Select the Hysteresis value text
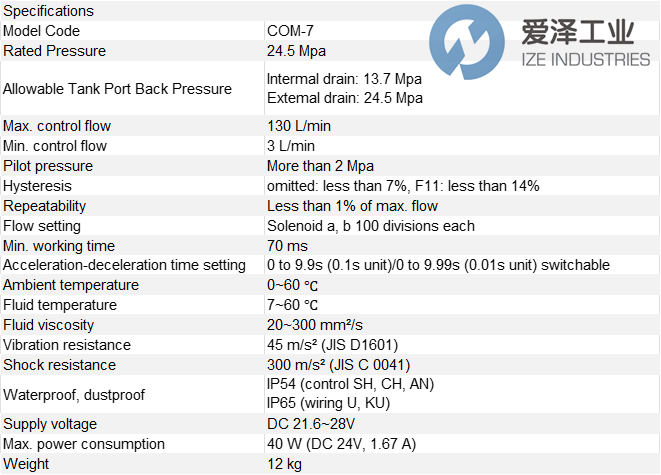 (x=403, y=186)
